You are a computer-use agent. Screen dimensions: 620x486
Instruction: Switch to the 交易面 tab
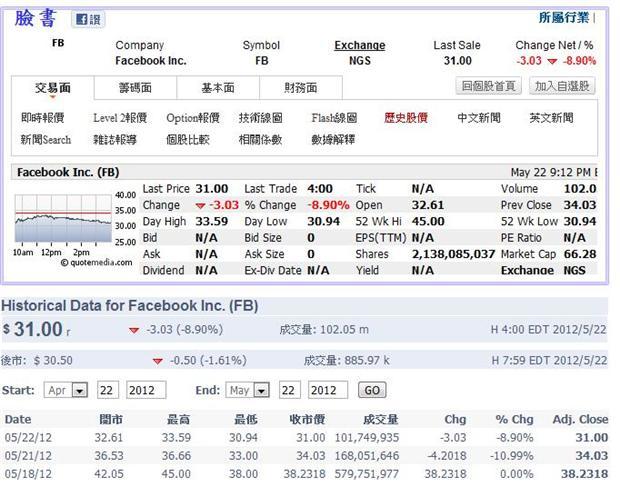(53, 88)
